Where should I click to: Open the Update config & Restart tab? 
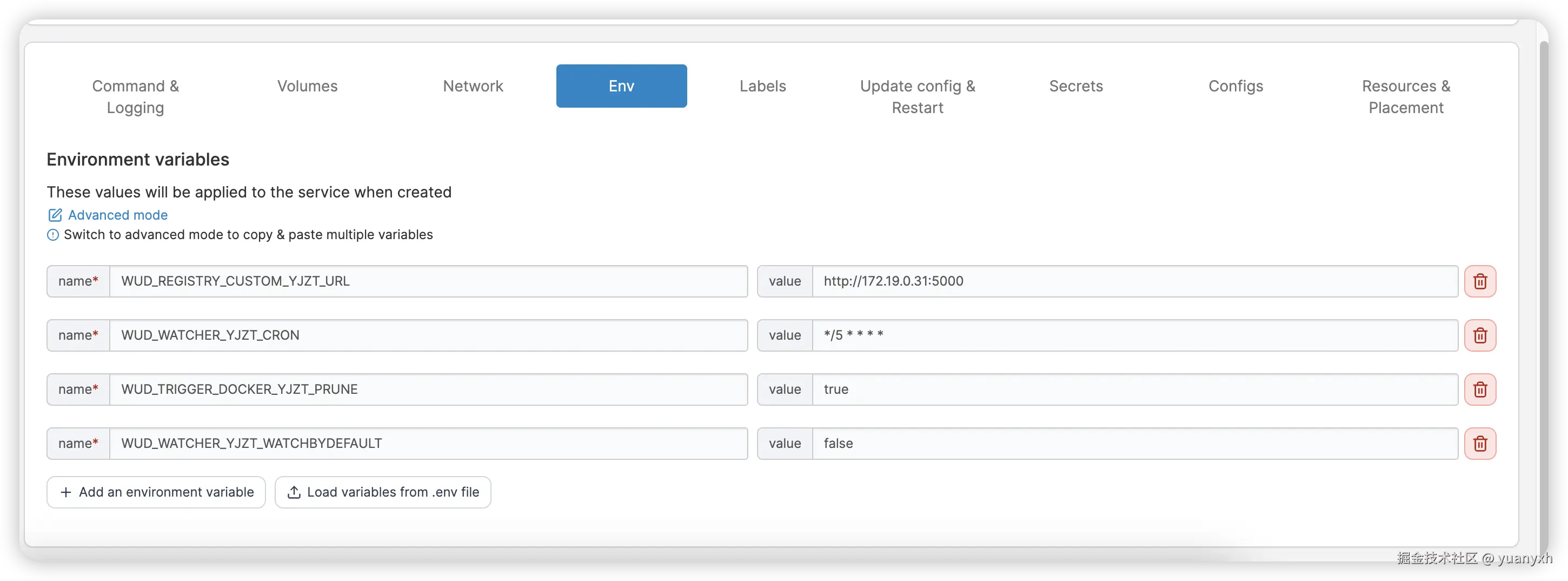(x=918, y=96)
